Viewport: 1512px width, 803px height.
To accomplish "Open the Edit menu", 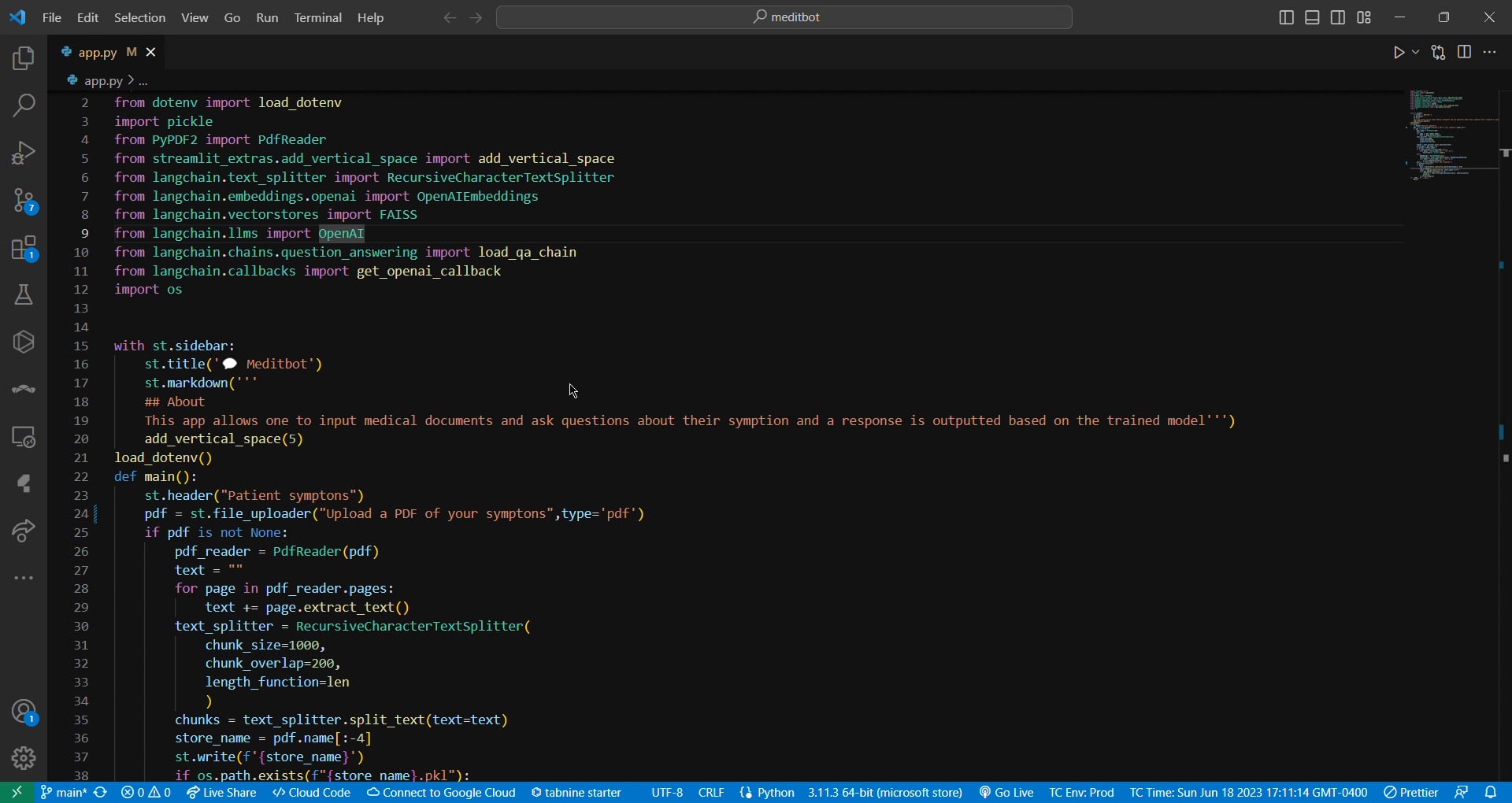I will [87, 17].
